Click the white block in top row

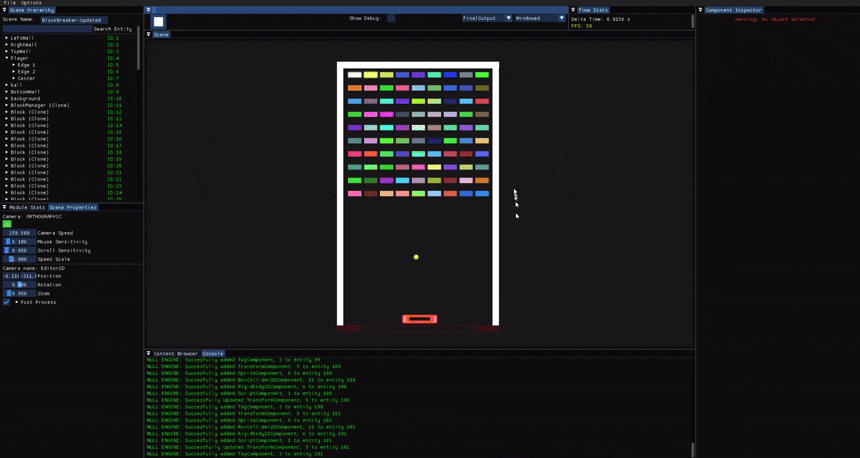pos(355,75)
